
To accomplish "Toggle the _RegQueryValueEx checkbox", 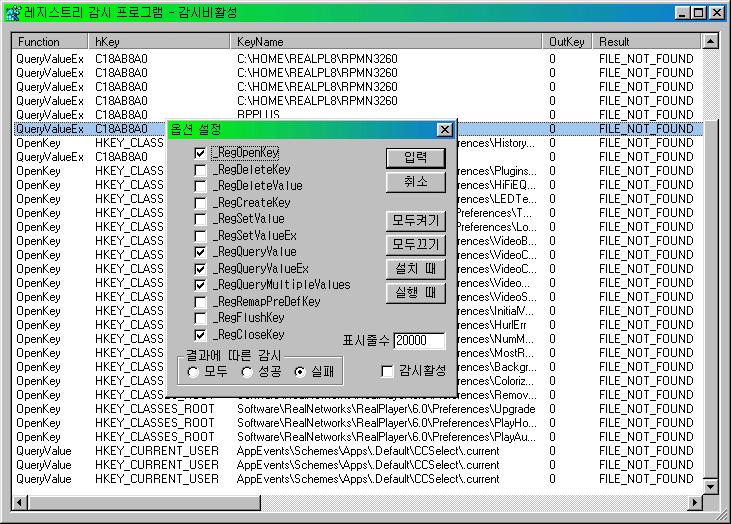I will coord(201,270).
